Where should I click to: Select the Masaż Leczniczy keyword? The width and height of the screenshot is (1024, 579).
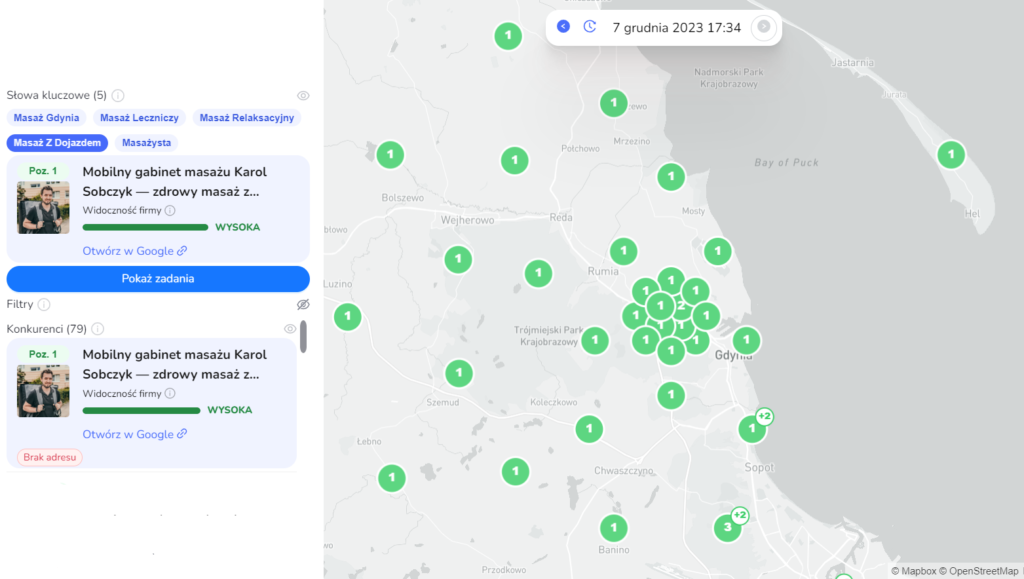[x=138, y=118]
